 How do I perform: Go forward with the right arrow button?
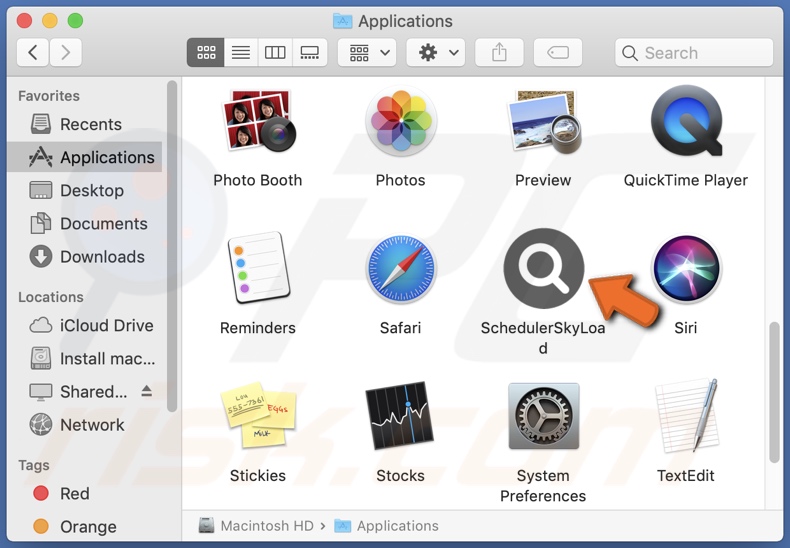65,52
